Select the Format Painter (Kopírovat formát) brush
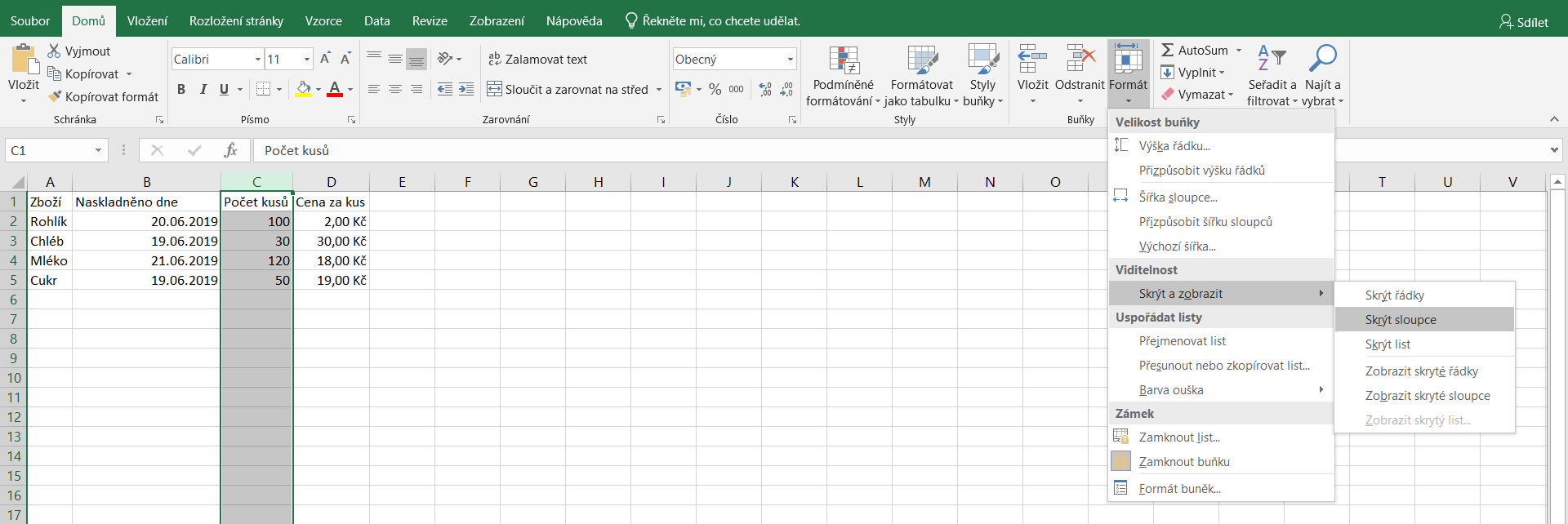 (x=55, y=96)
